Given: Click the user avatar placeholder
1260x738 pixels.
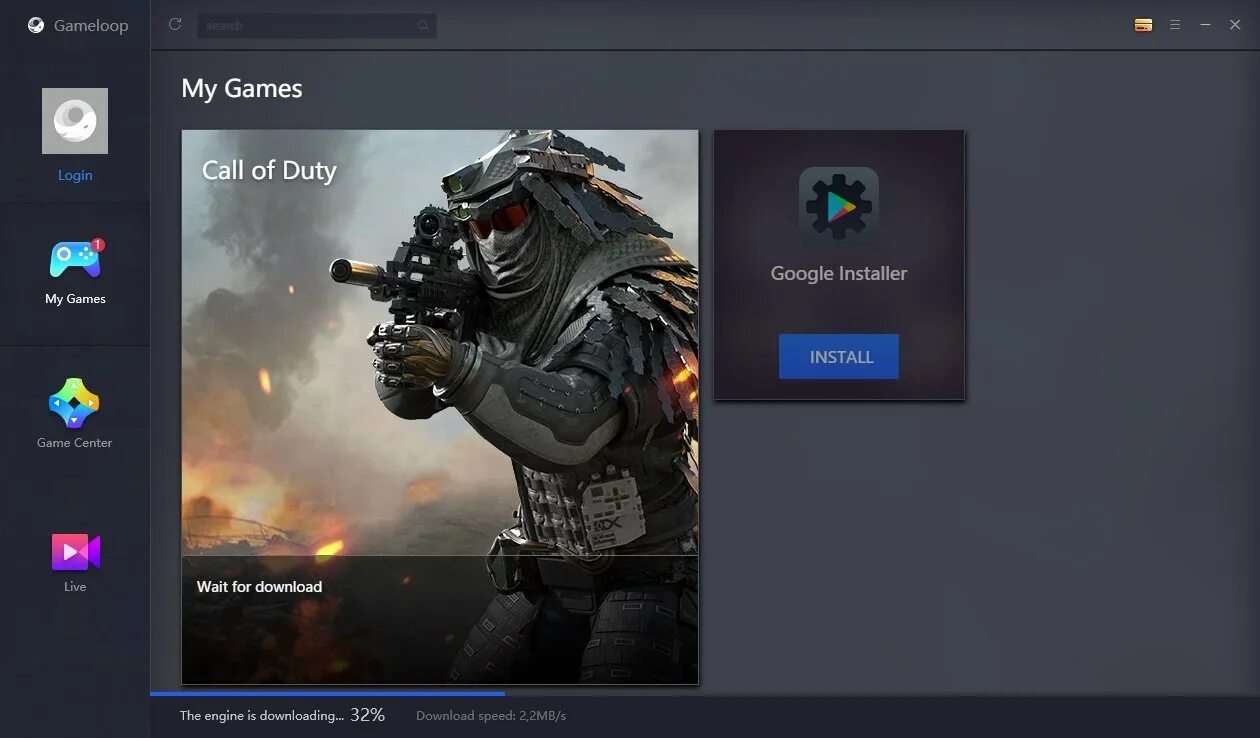Looking at the screenshot, I should 75,121.
